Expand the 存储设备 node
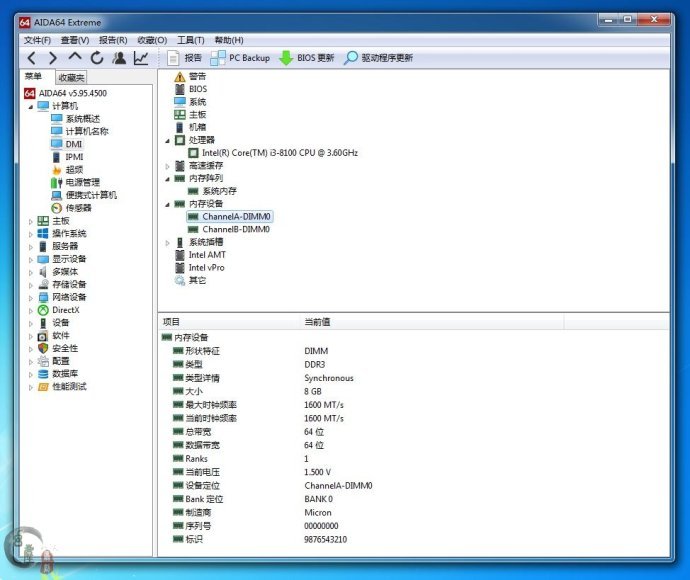Image resolution: width=690 pixels, height=580 pixels. coord(31,286)
